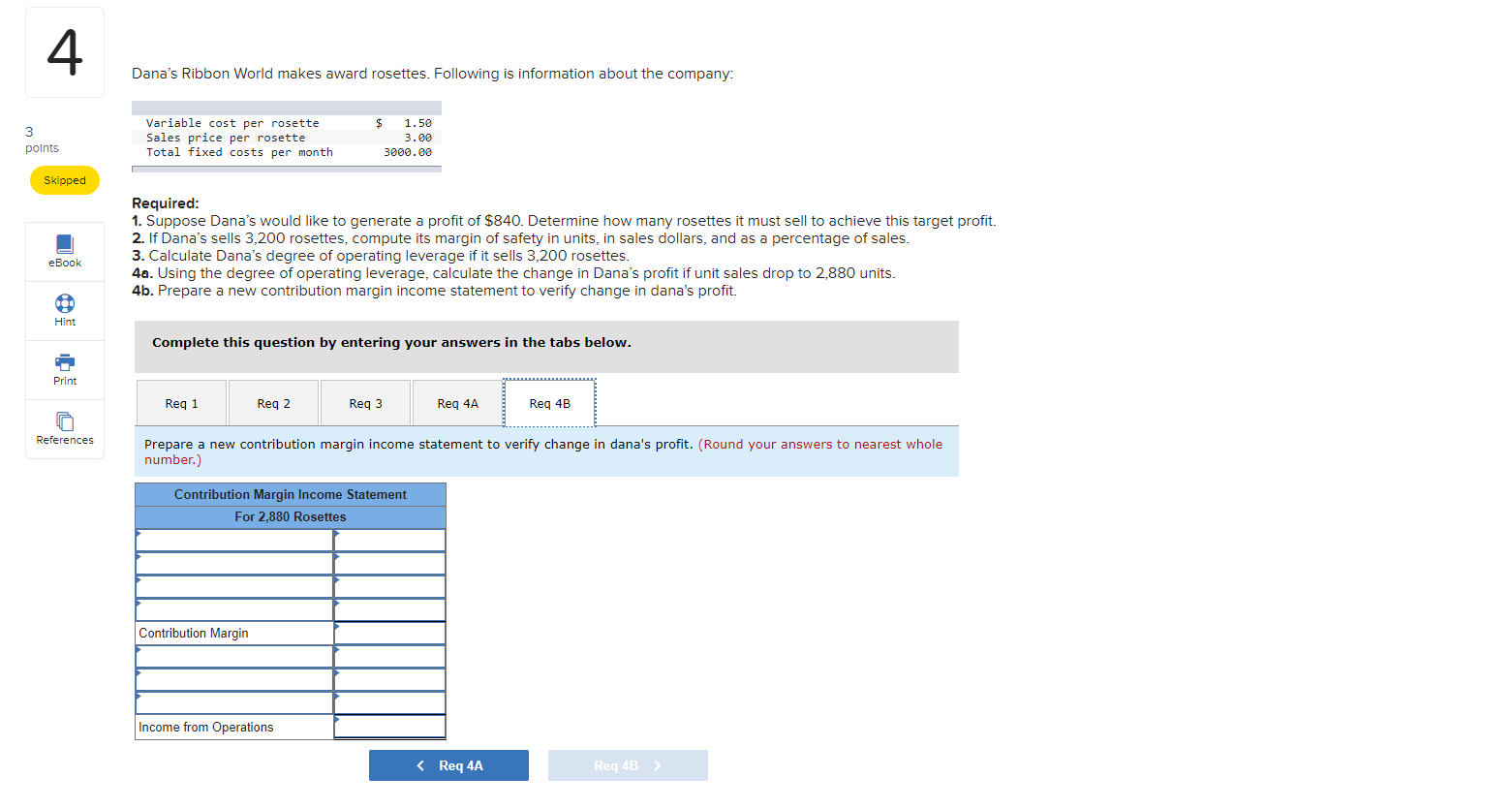Open the References panel

coord(64,428)
